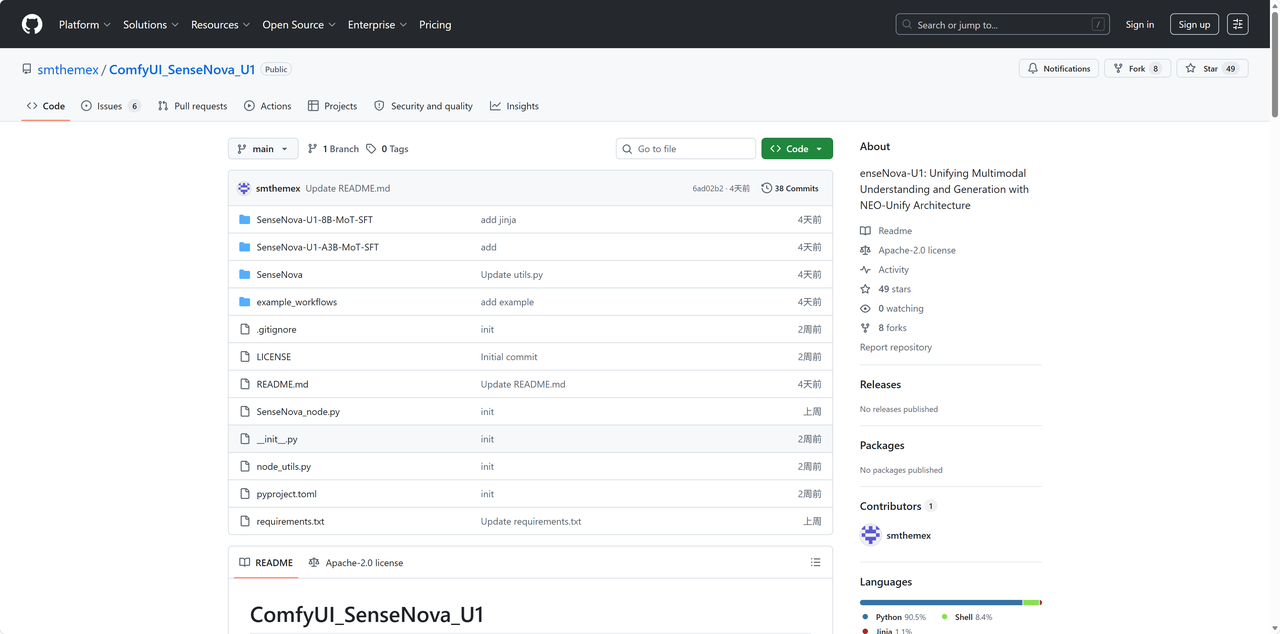Open the Open Source dropdown
The image size is (1280, 634).
(x=299, y=25)
